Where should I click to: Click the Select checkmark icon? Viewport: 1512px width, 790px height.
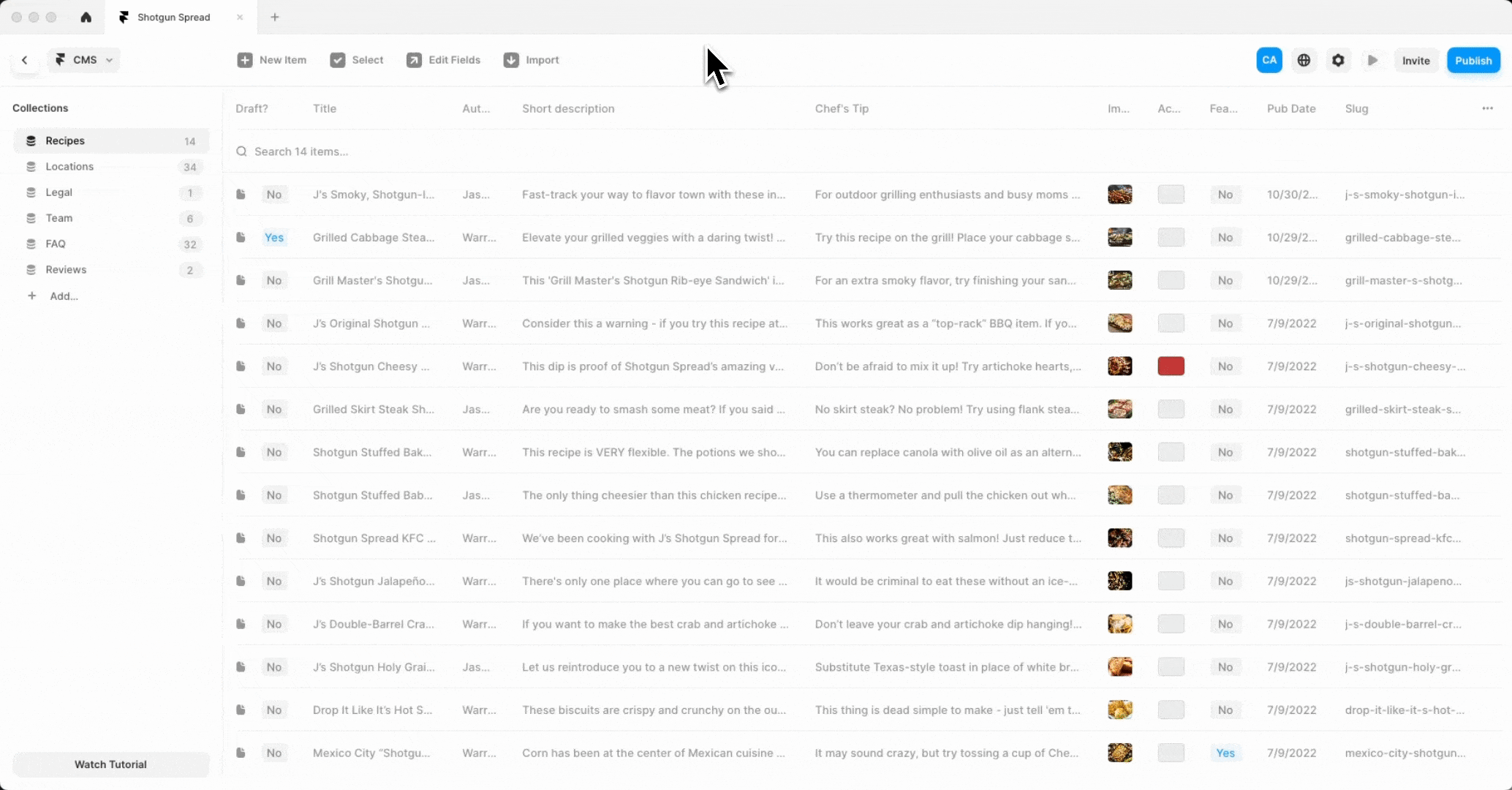point(338,60)
